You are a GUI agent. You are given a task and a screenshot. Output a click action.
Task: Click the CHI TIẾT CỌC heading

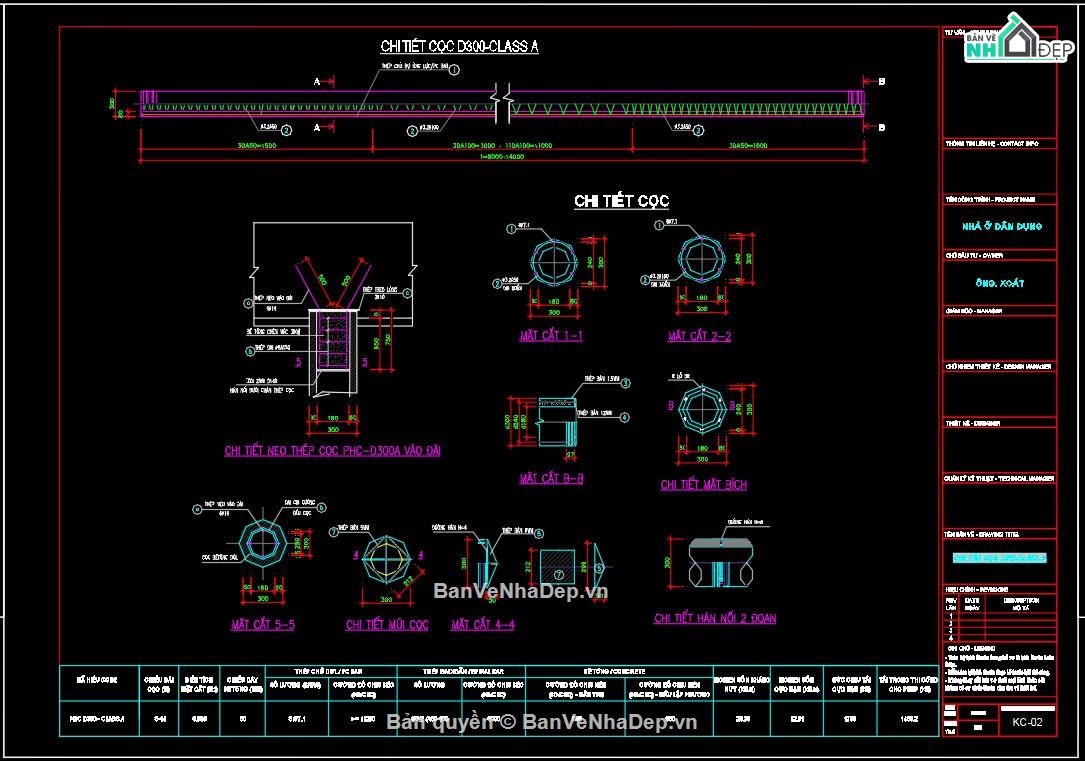(621, 201)
